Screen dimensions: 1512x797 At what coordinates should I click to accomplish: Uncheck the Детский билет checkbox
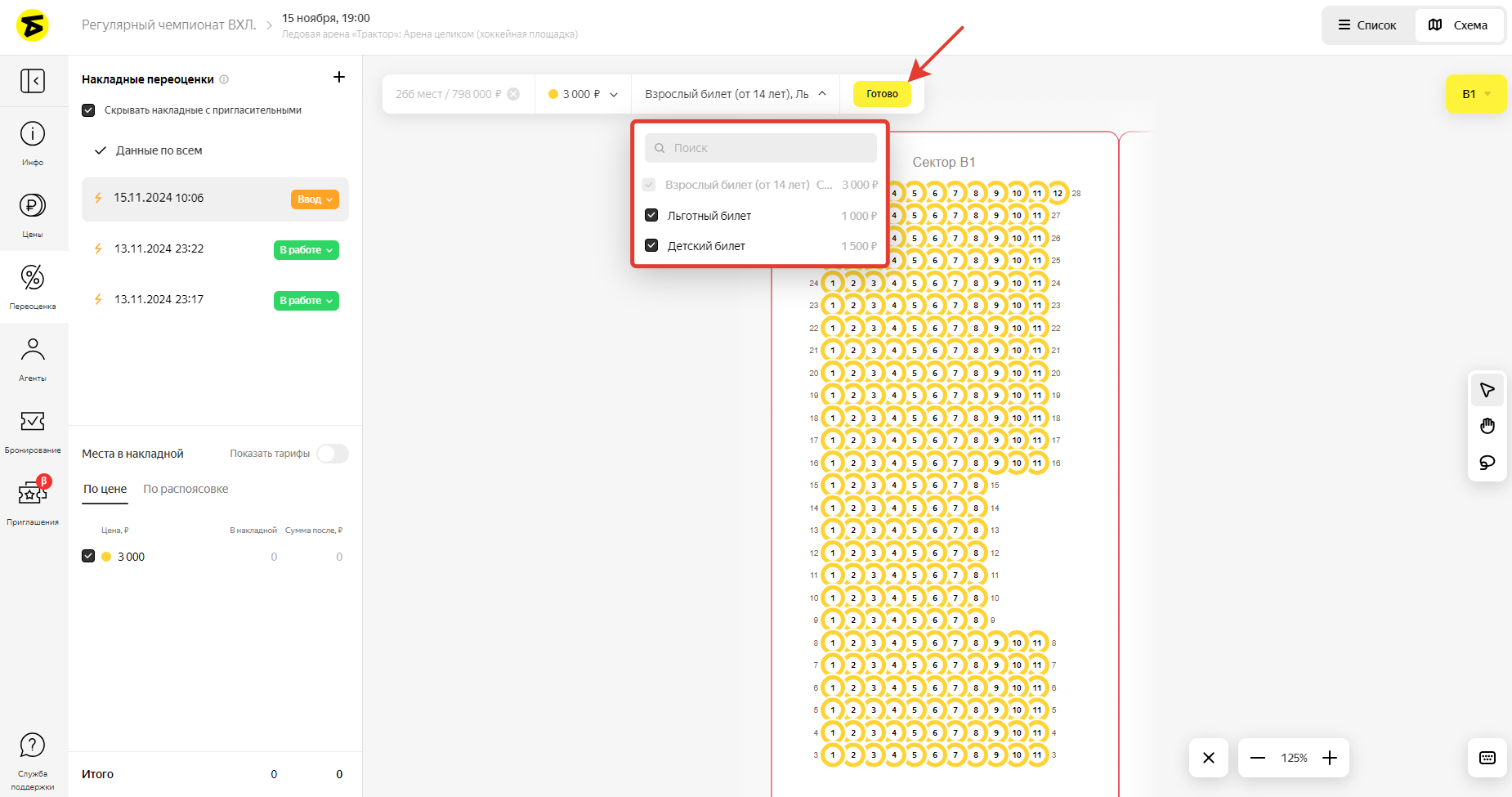click(x=651, y=246)
